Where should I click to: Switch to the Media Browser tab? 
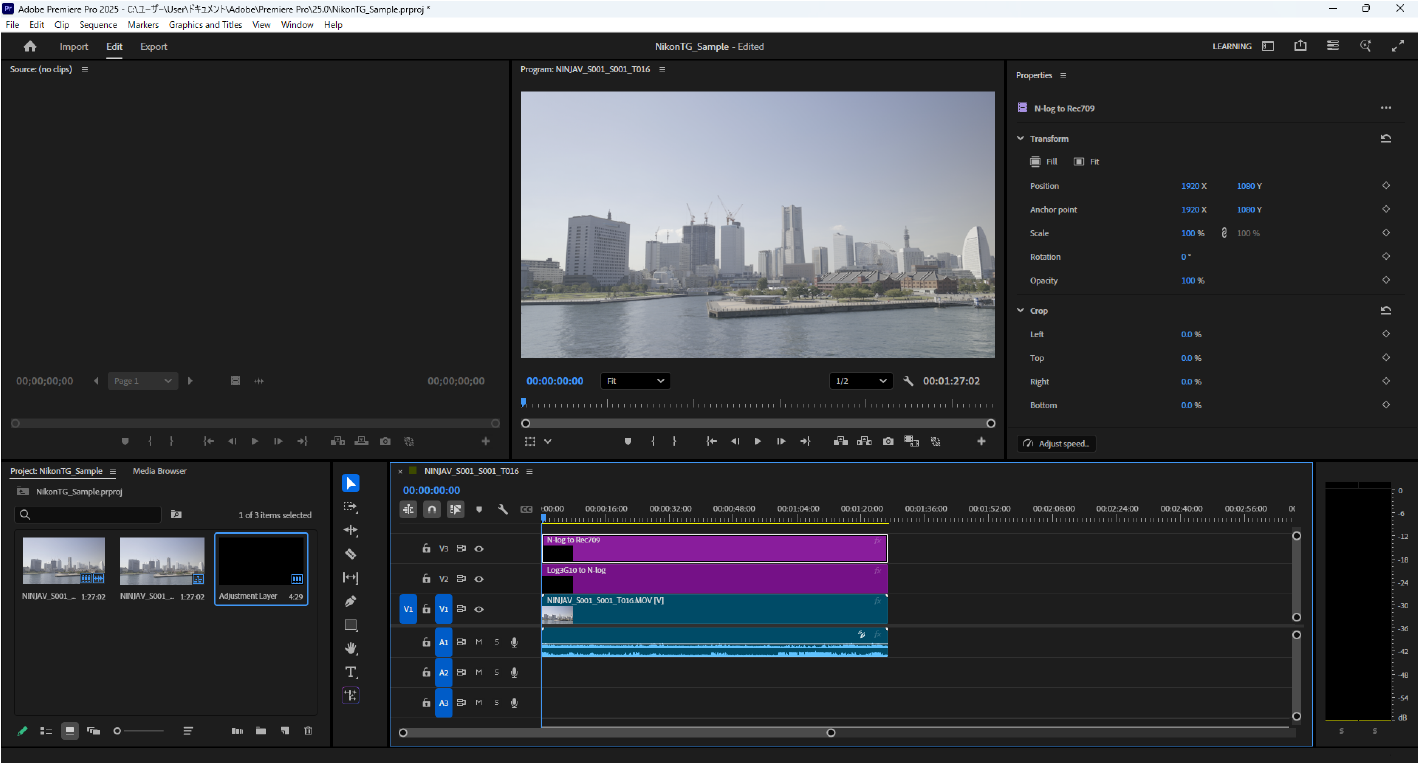click(x=160, y=471)
